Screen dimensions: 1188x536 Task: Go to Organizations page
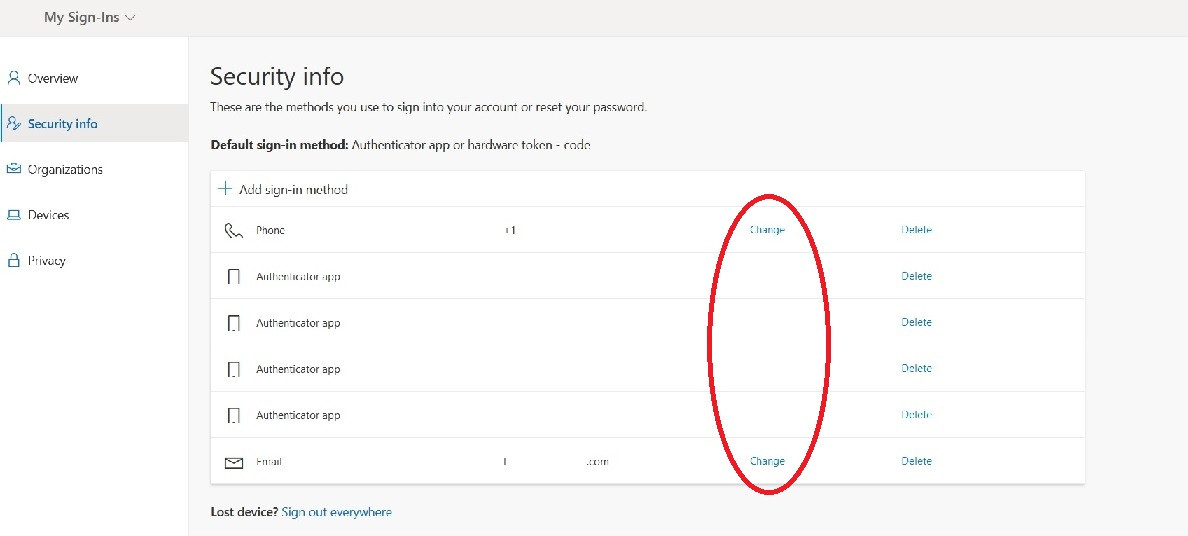click(x=64, y=169)
